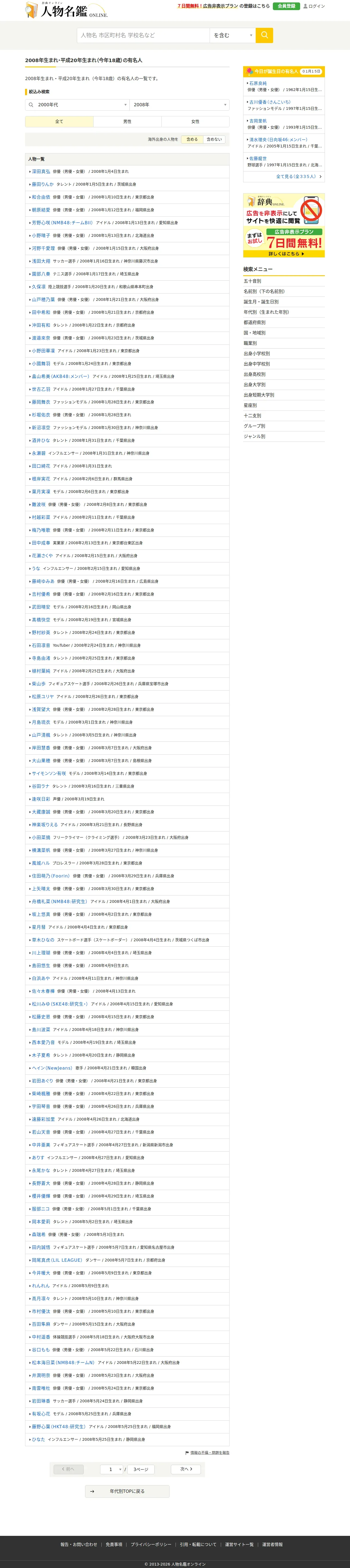Click the 年代別TOPに戻る button
This screenshot has height=1568, width=350.
[127, 1491]
